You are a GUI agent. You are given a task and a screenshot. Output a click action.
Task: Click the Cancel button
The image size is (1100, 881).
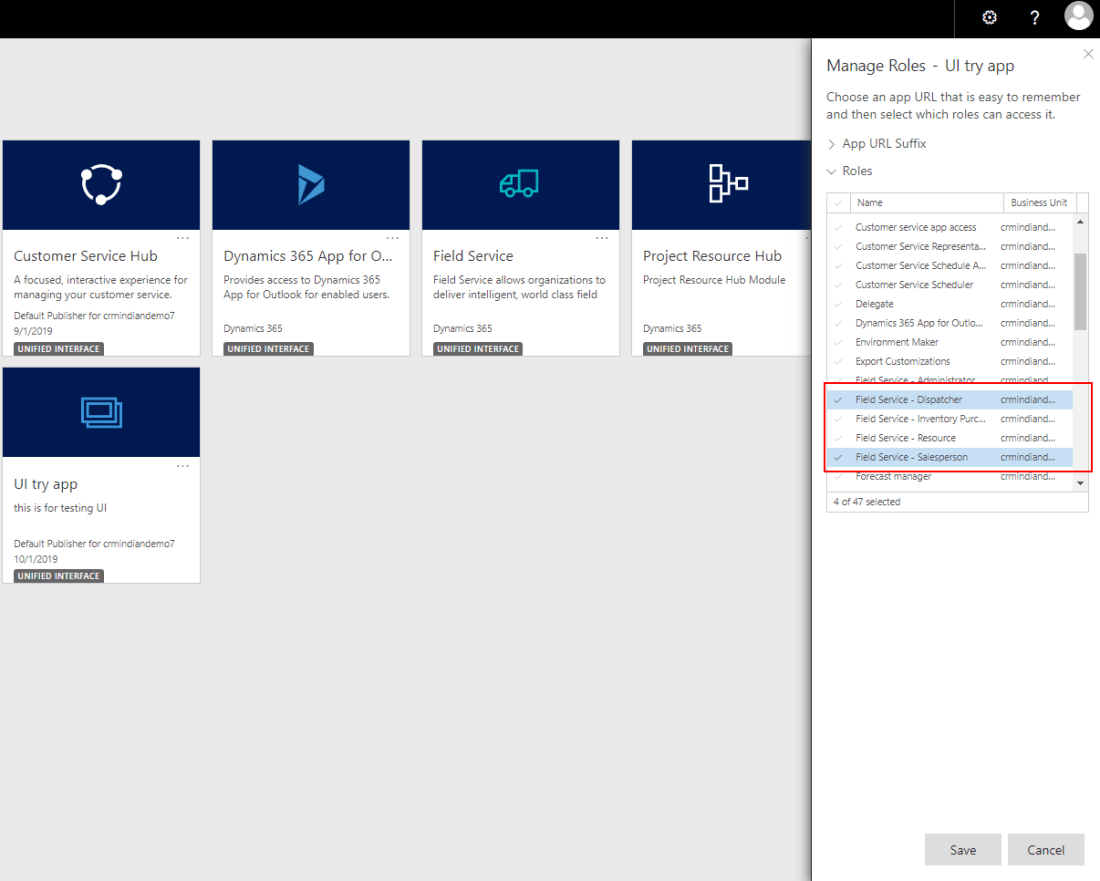click(x=1045, y=850)
